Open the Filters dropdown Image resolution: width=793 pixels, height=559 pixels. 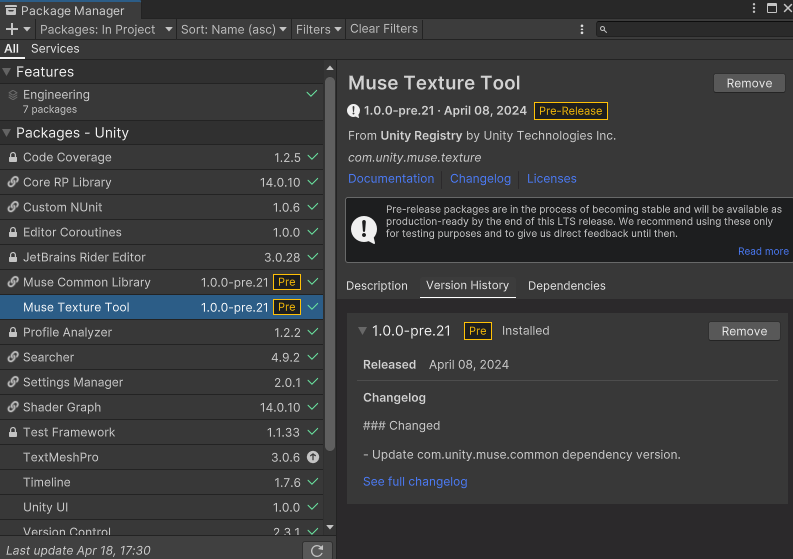[x=319, y=29]
